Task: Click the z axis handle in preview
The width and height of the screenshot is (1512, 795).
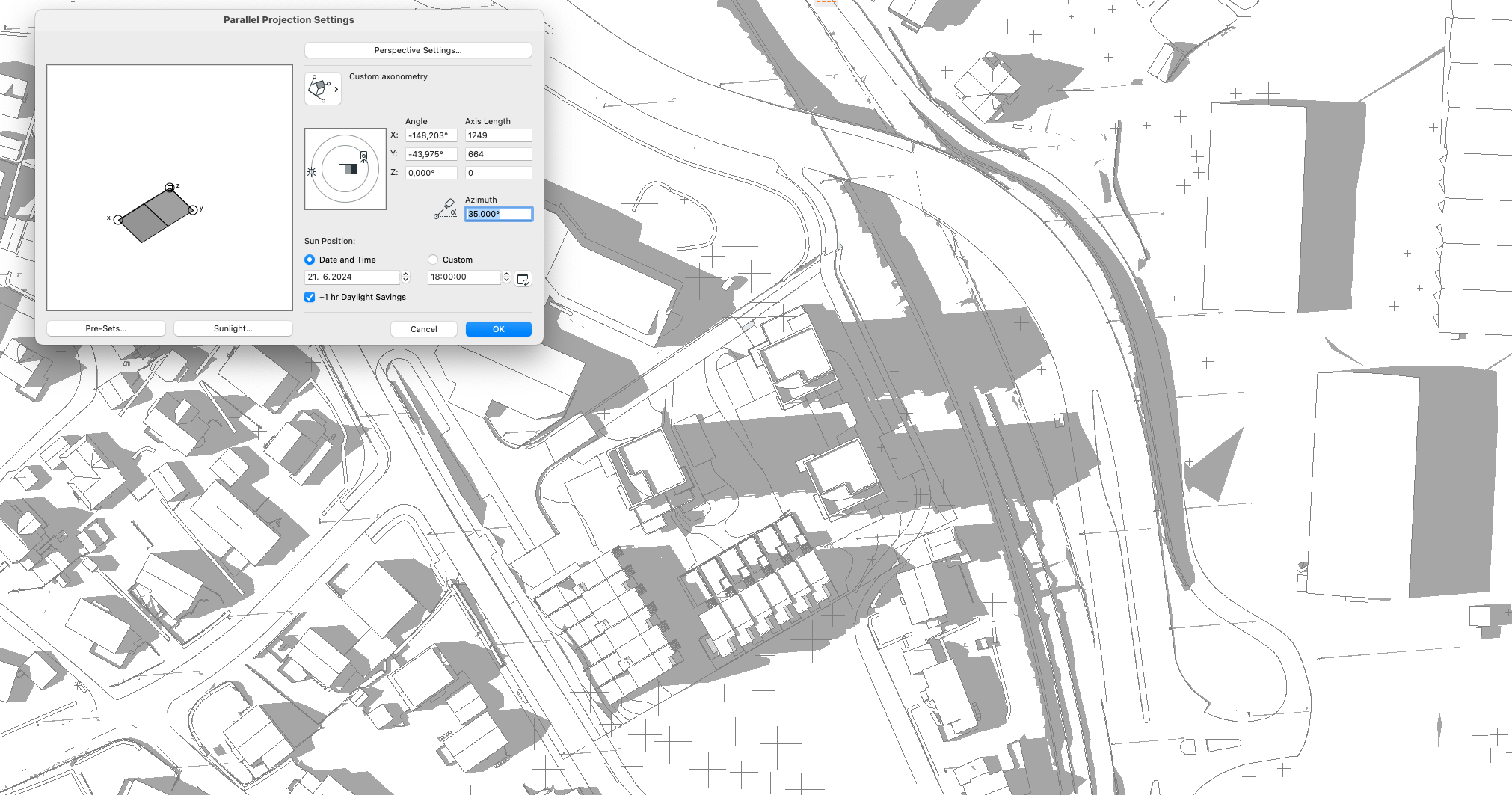Action: [x=170, y=187]
